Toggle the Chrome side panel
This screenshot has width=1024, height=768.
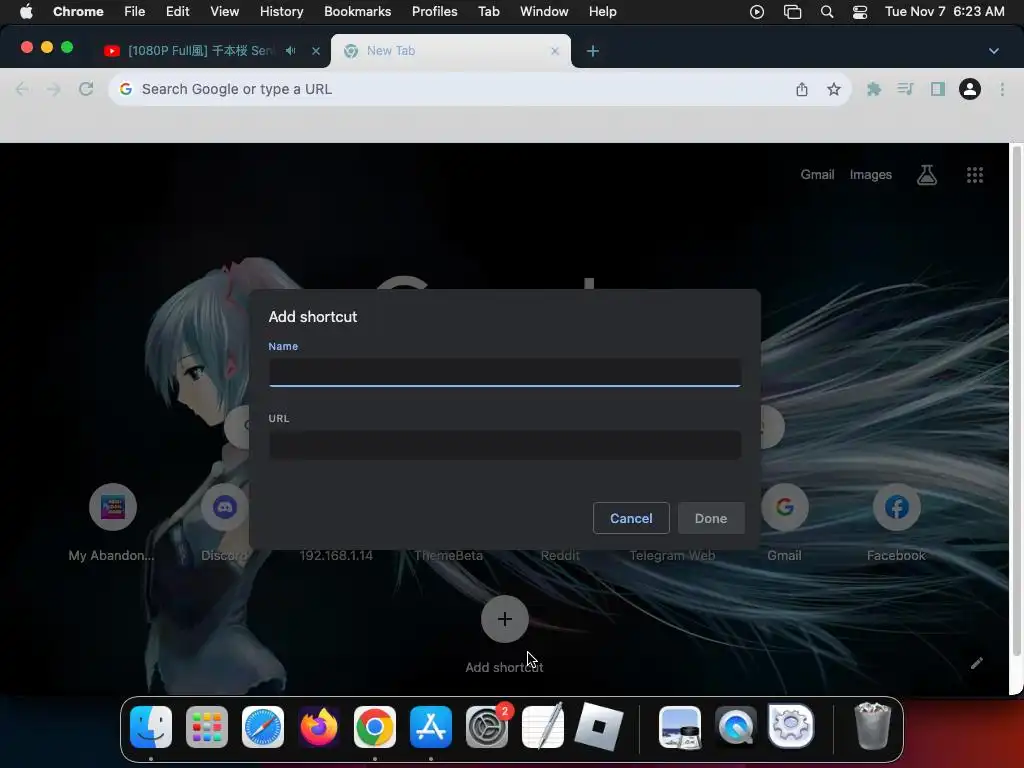coord(938,89)
